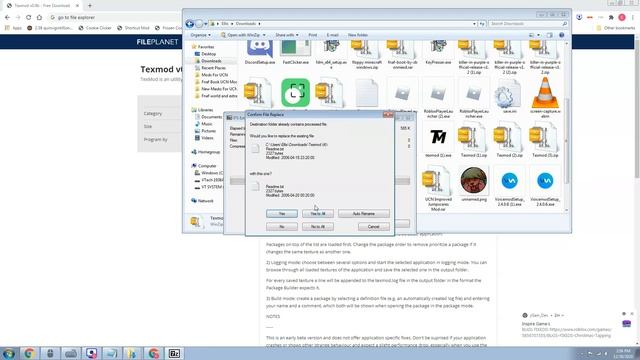The image size is (640, 360).
Task: Open the change view options dropdown arrow
Action: click(538, 35)
